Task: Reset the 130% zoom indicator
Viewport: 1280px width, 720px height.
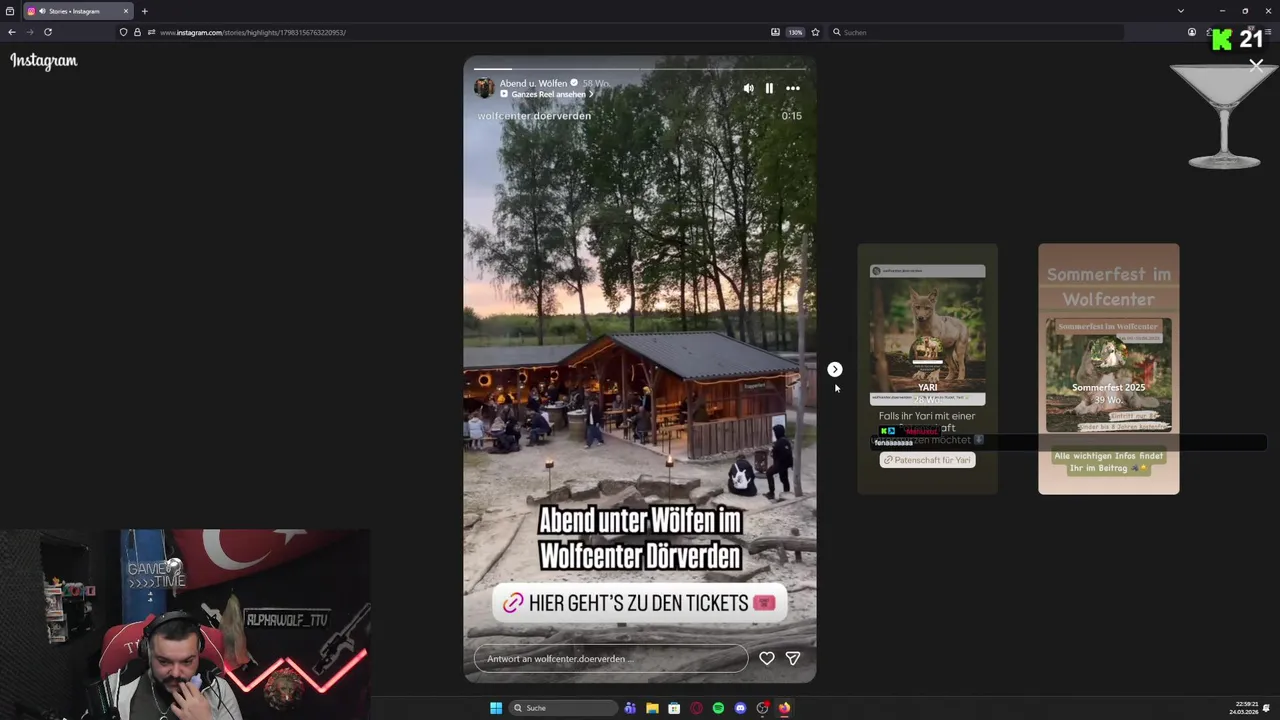Action: pyautogui.click(x=795, y=32)
